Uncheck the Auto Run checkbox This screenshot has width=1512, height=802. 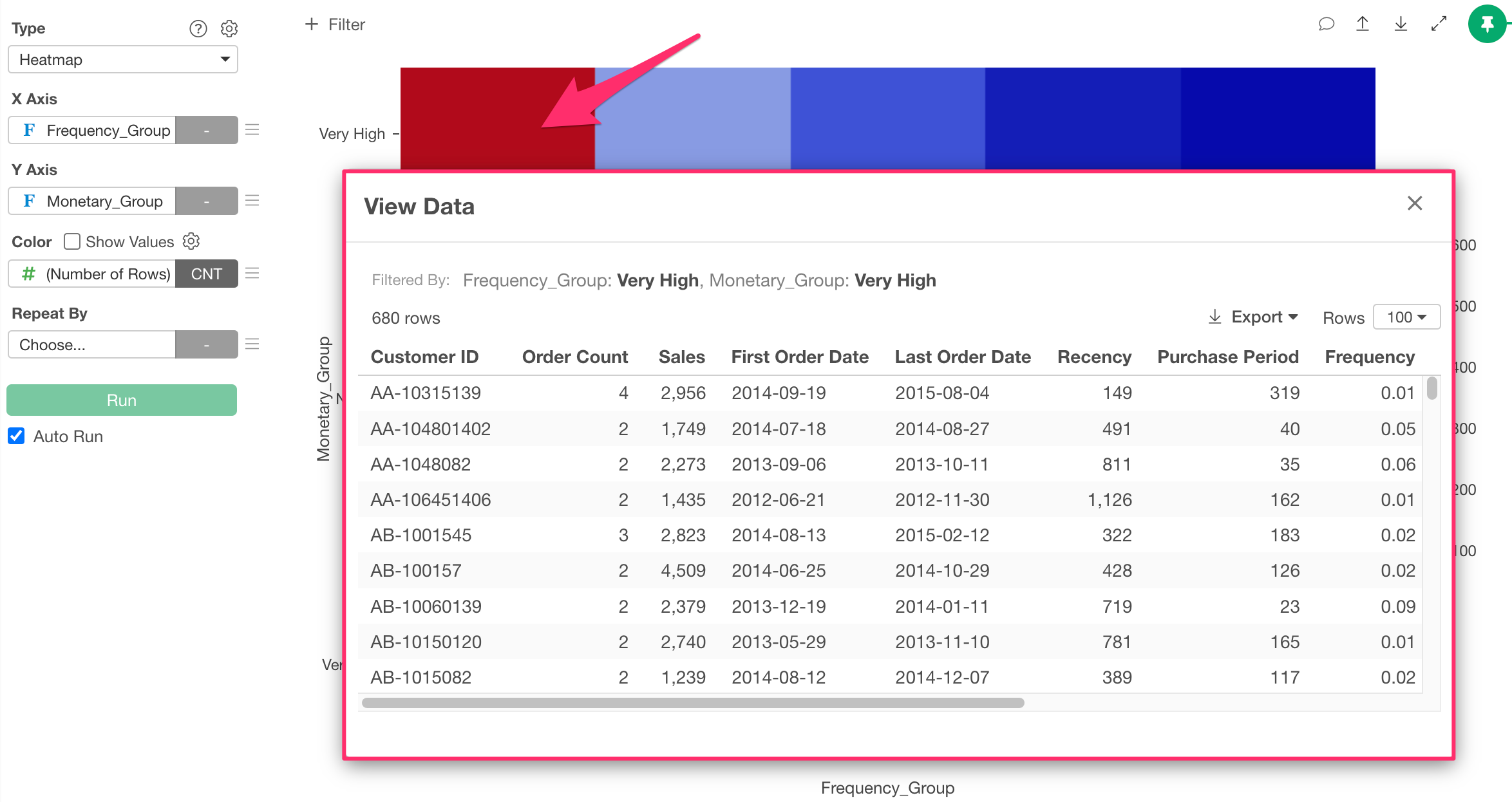tap(17, 436)
